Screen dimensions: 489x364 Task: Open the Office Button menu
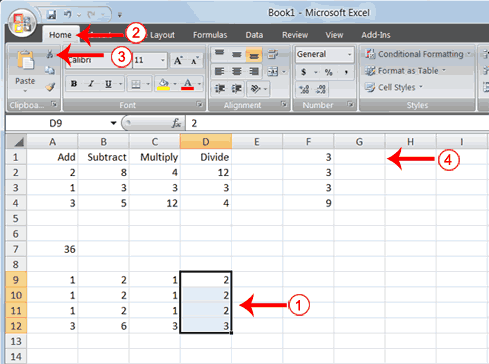coord(22,23)
